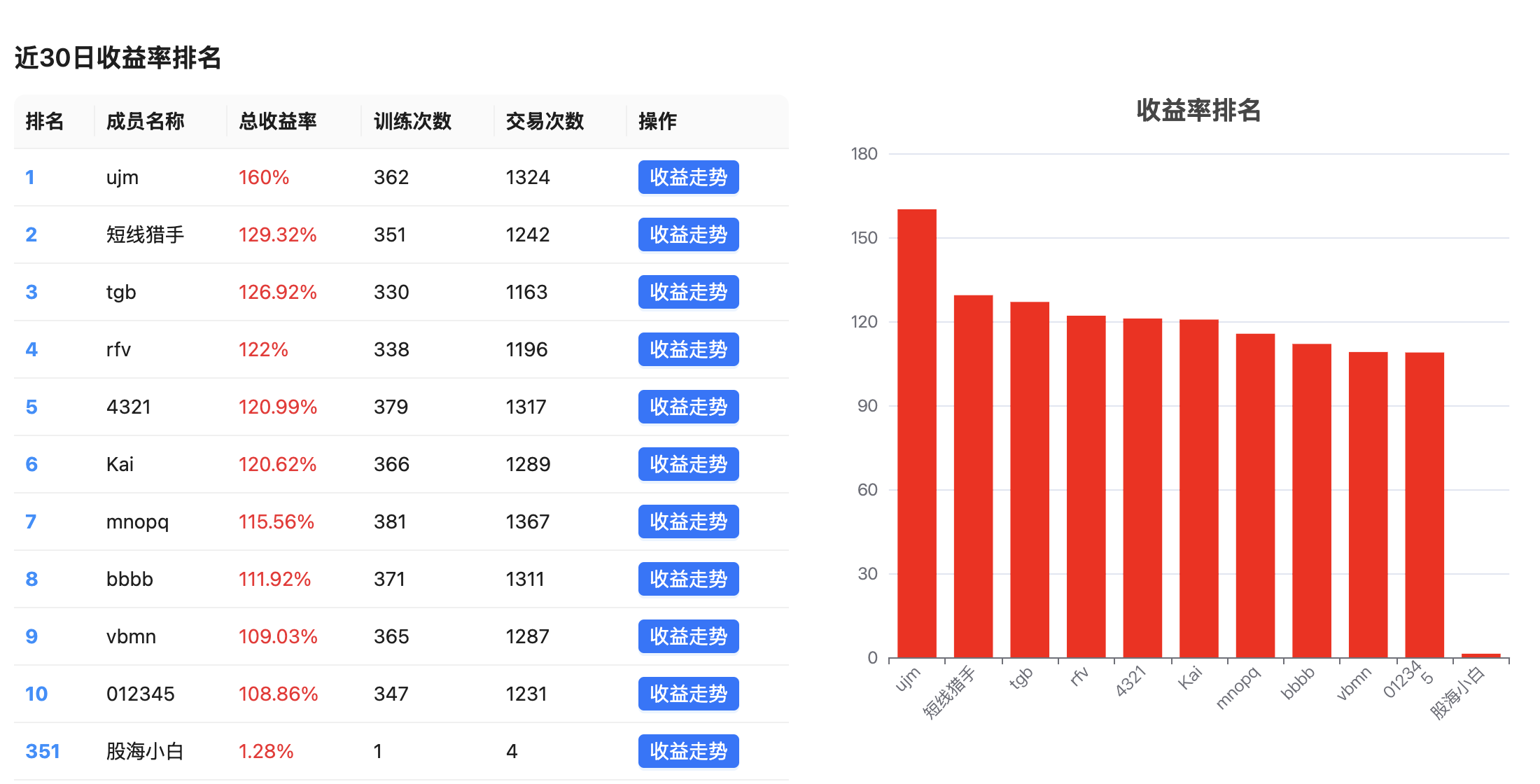Open 收益走势 for member vbmn

(688, 636)
